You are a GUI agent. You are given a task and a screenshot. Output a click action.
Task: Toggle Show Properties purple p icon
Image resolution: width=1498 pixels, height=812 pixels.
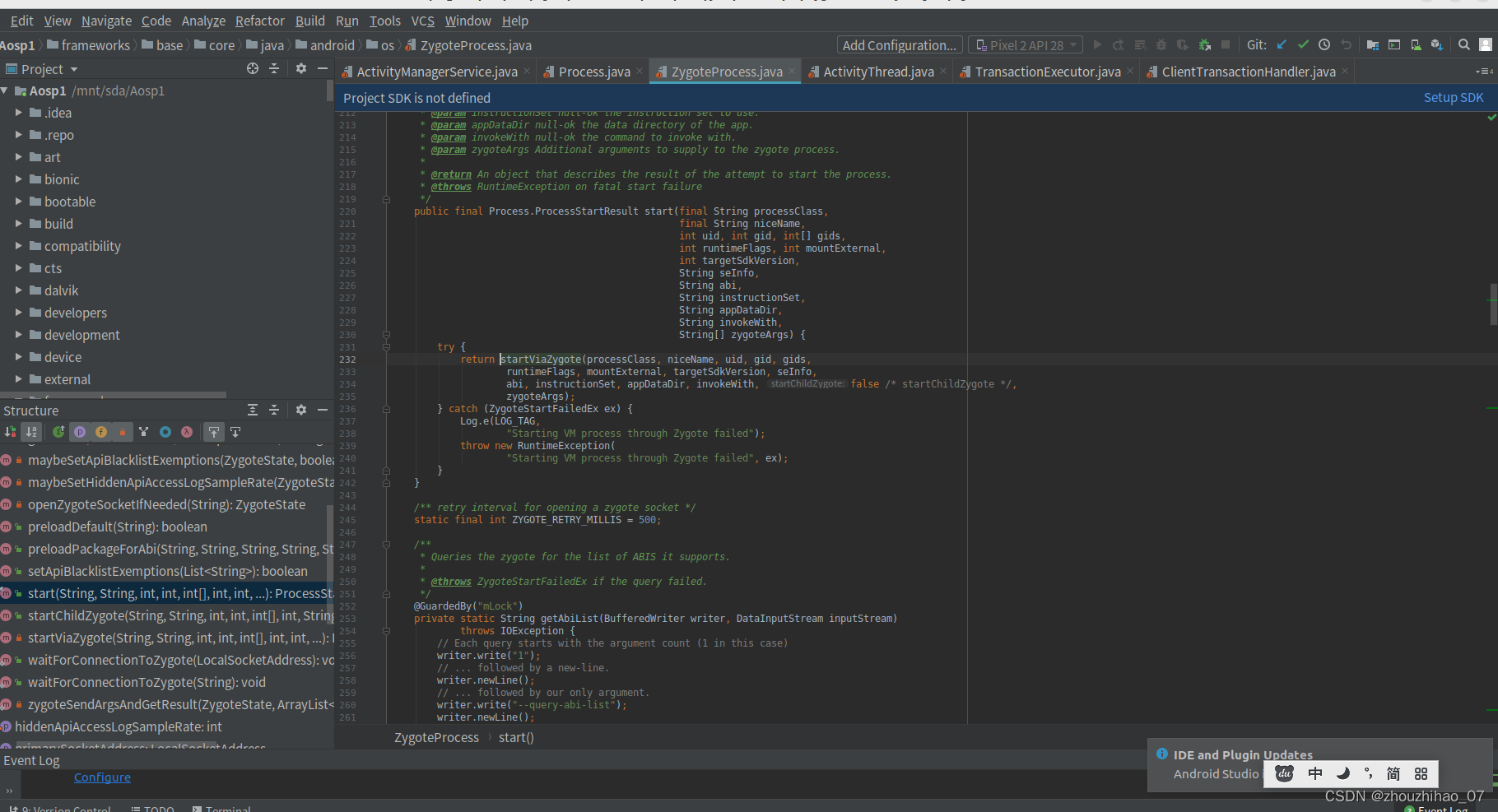[80, 432]
